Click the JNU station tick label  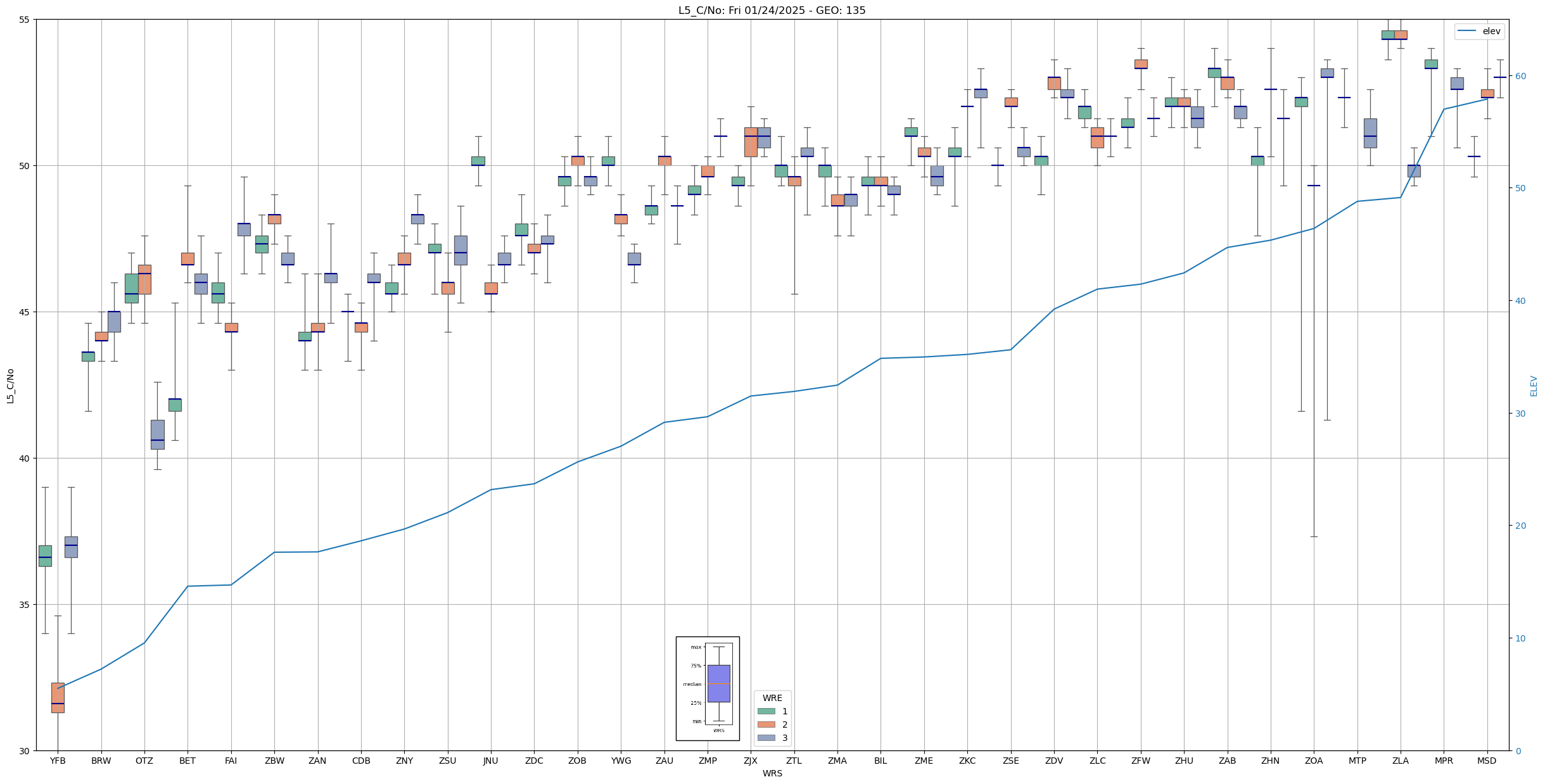(x=490, y=761)
